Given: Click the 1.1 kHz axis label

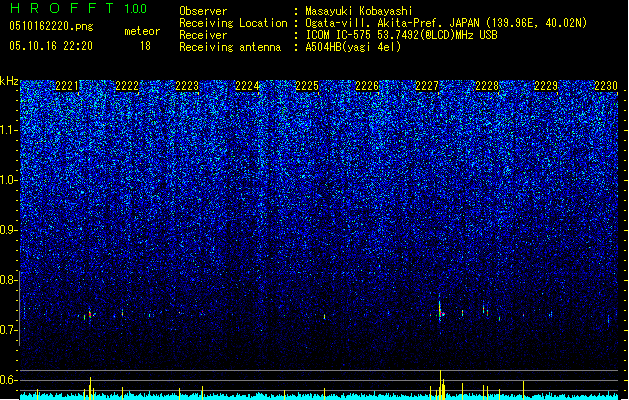Looking at the screenshot, I should click(9, 130).
